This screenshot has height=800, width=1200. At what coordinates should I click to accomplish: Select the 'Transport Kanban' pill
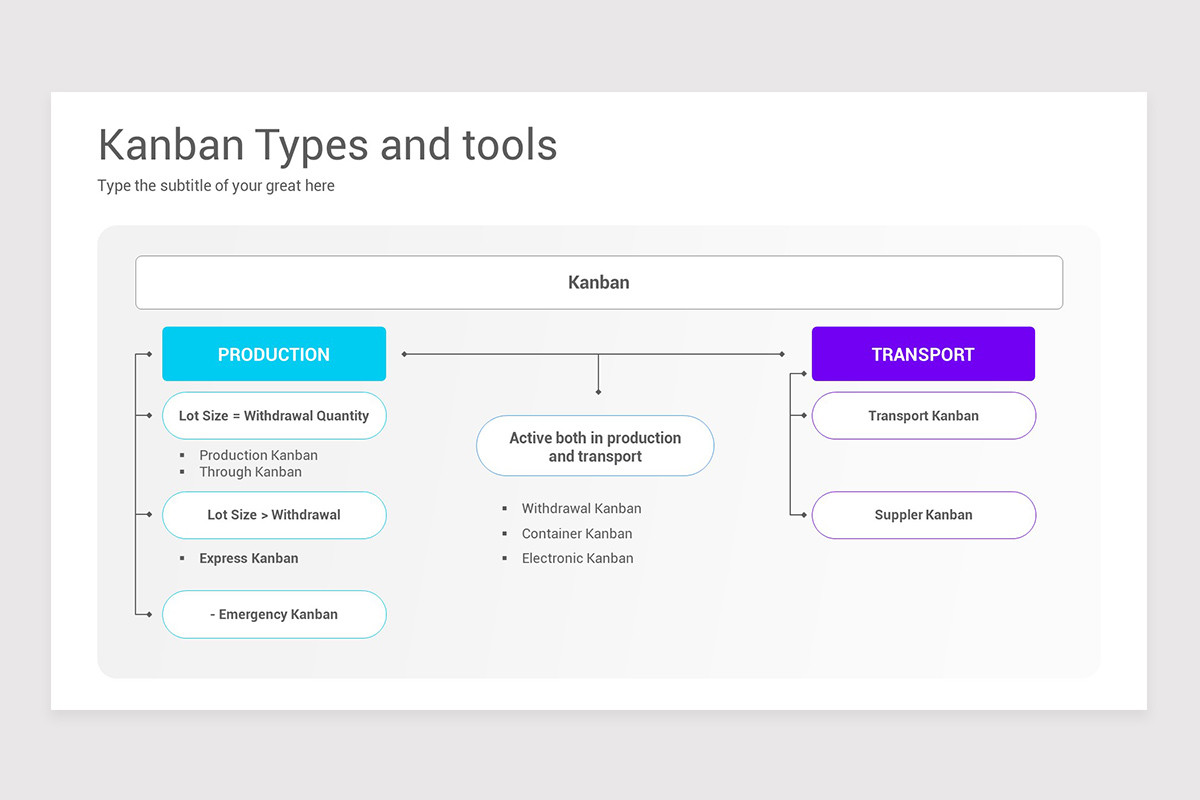pos(924,416)
